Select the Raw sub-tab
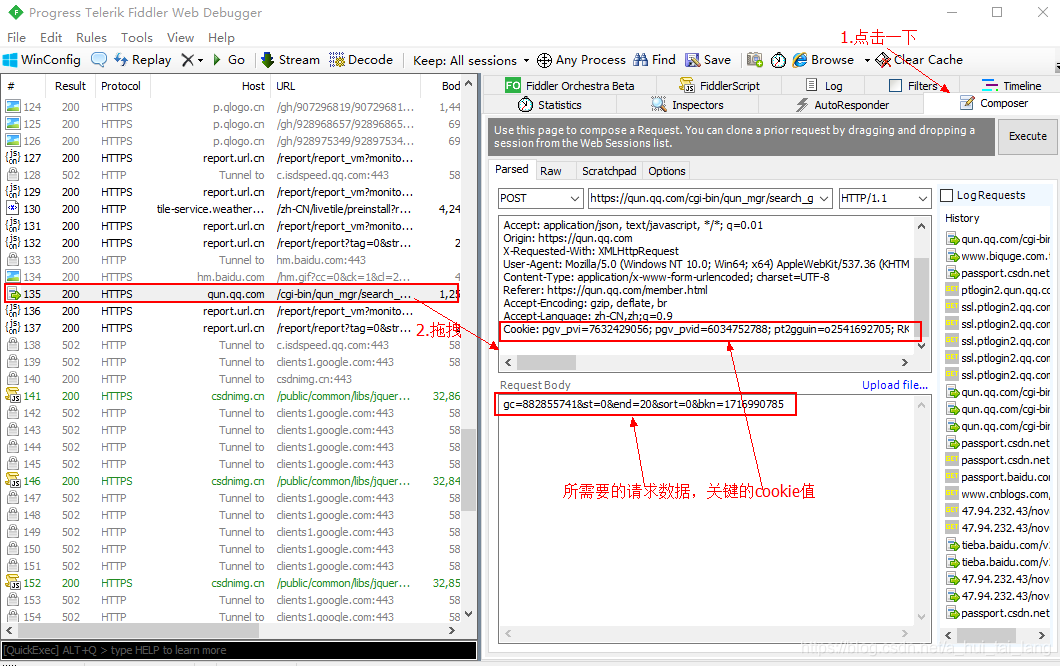This screenshot has height=666, width=1060. pyautogui.click(x=551, y=171)
